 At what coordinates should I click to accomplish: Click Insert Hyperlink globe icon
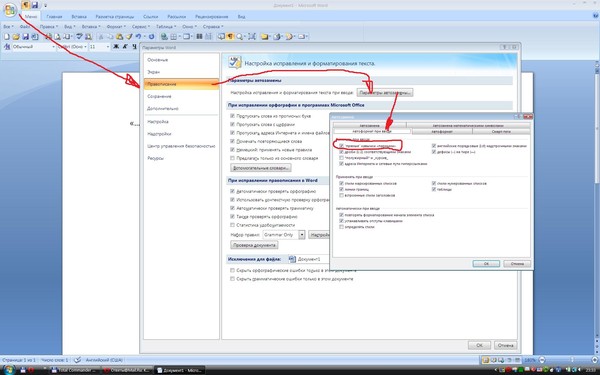click(165, 37)
